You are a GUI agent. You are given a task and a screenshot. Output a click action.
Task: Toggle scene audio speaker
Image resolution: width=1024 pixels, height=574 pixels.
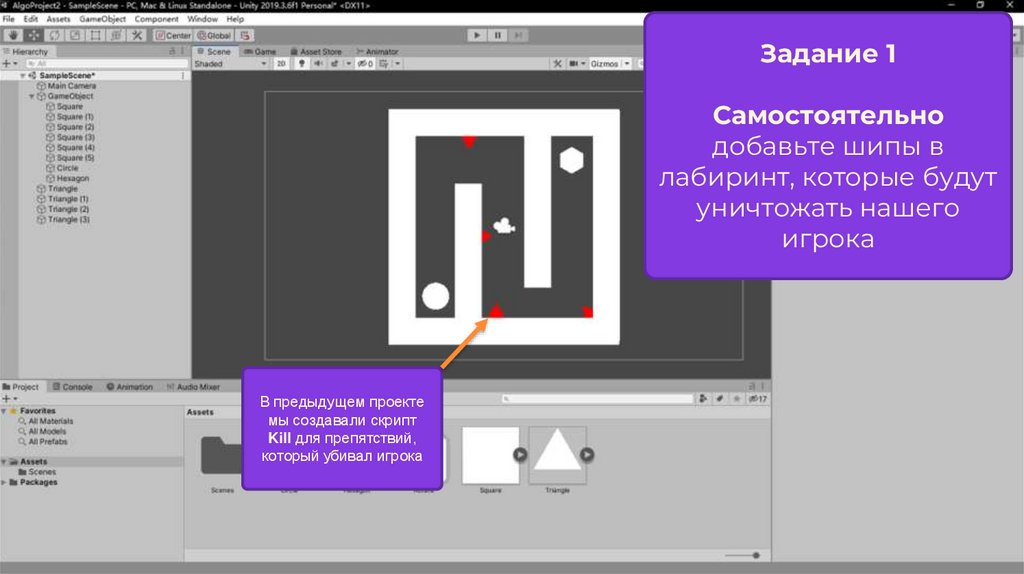tap(318, 64)
